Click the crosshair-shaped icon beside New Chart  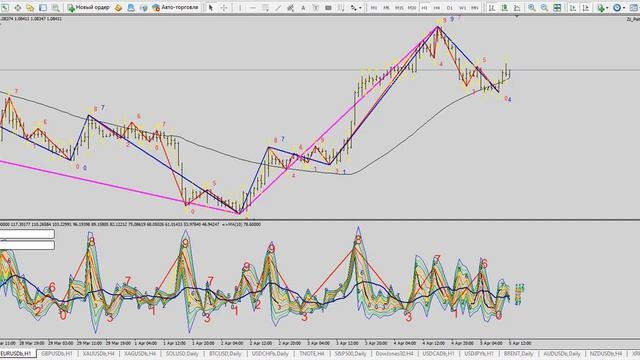(x=18, y=8)
